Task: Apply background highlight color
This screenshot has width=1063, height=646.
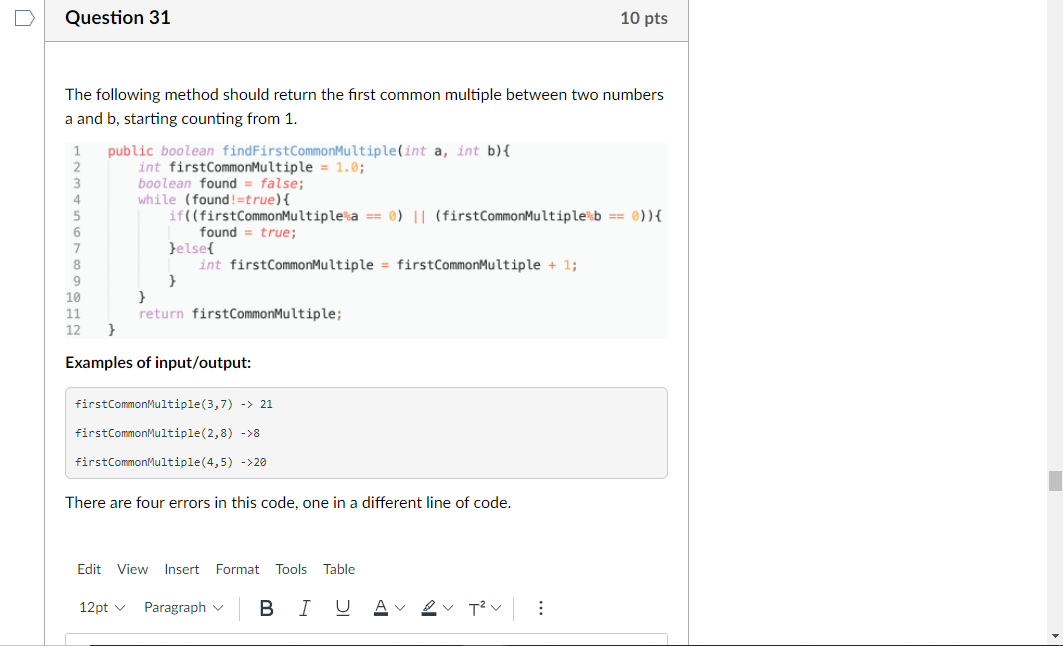Action: (x=428, y=608)
